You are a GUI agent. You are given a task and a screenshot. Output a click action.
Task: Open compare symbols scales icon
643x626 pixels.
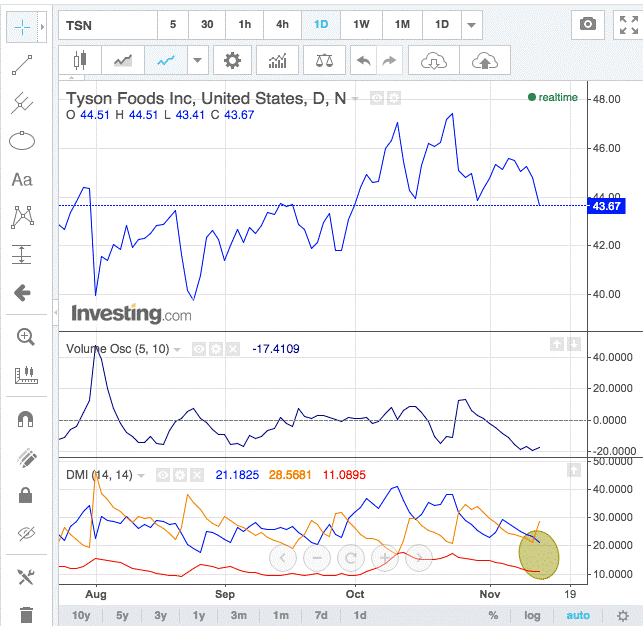click(324, 61)
